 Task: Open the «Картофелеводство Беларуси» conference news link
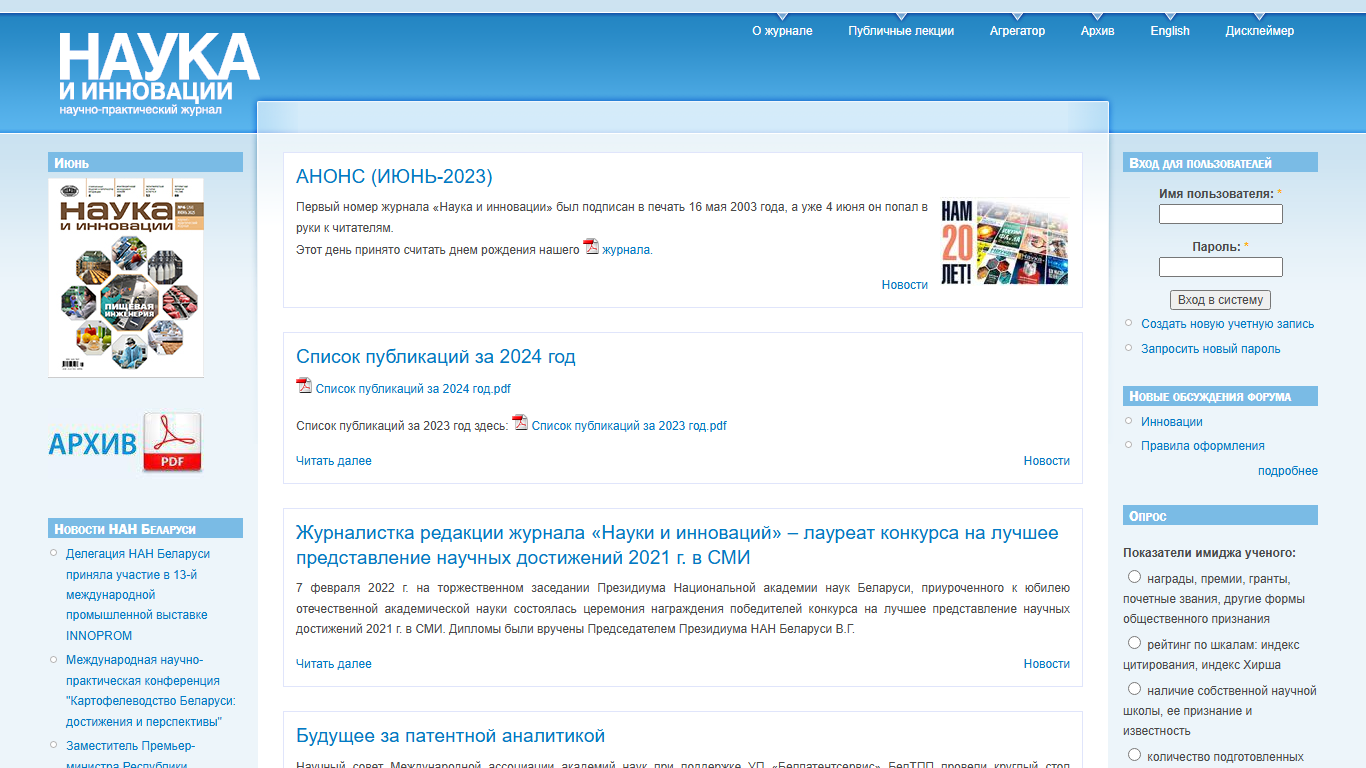[x=151, y=691]
